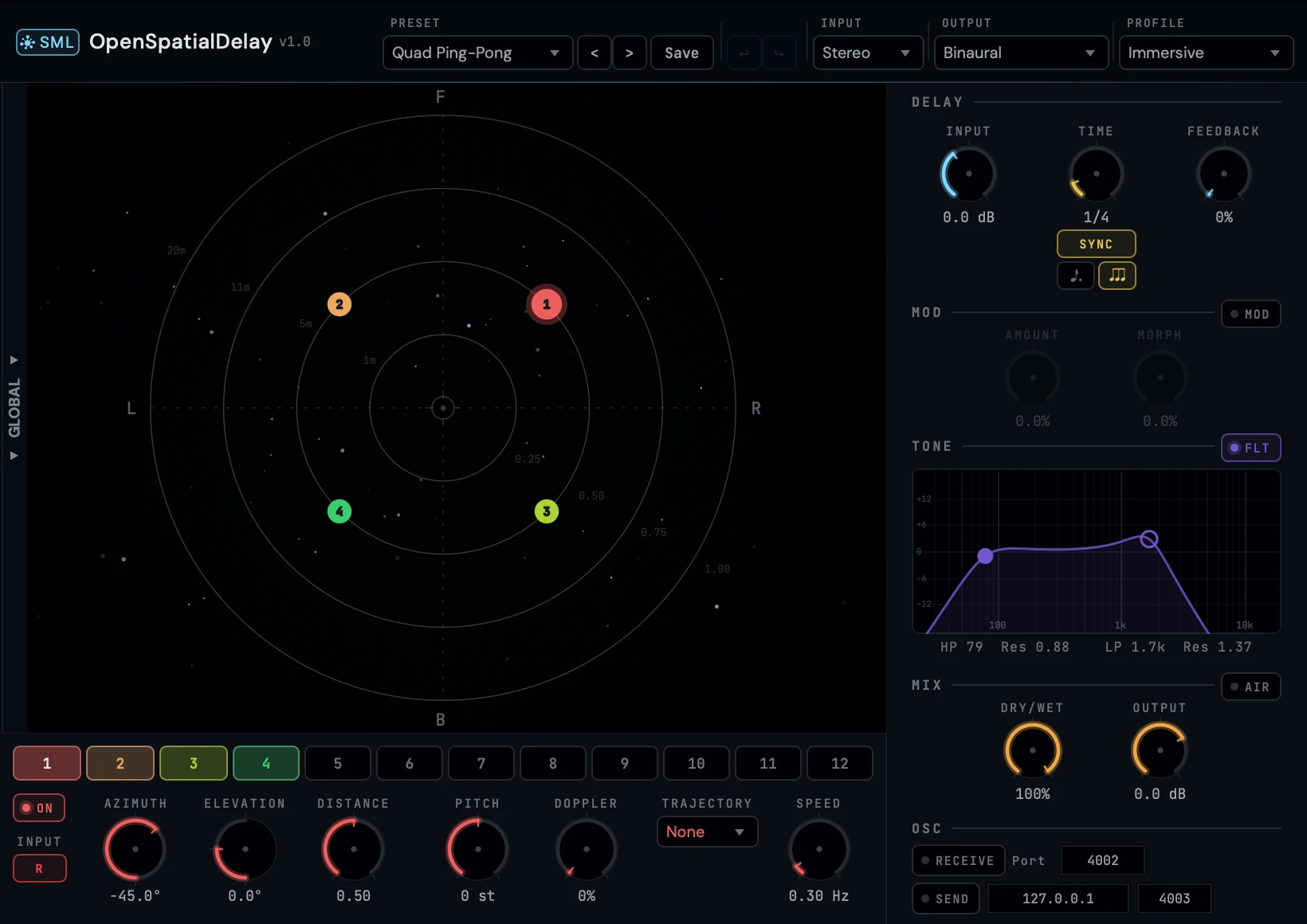
Task: Click the trajectory SPEED knob
Action: (x=819, y=849)
